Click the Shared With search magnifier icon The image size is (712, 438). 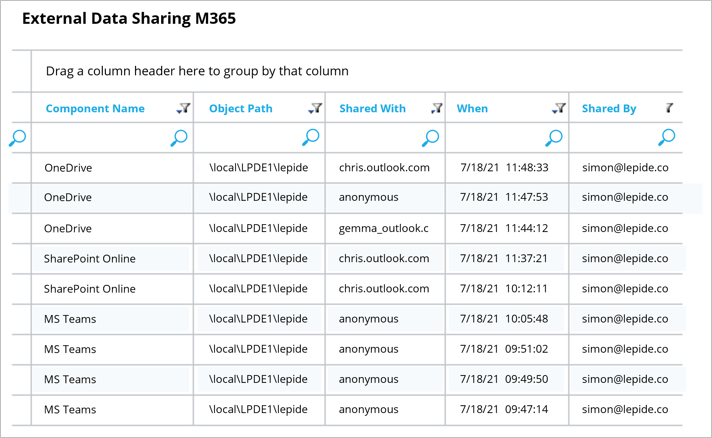pyautogui.click(x=430, y=138)
